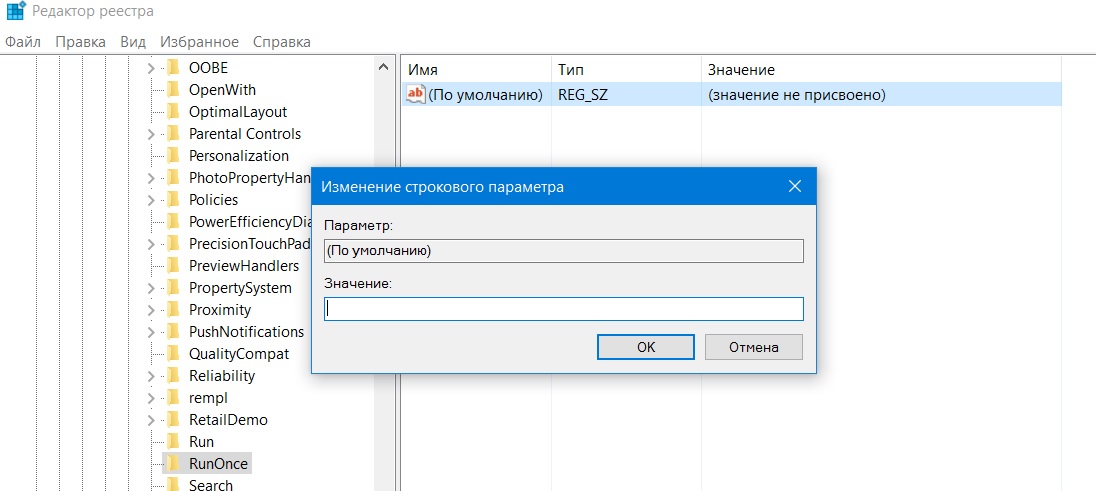Click the Run folder icon
Viewport: 1096px width, 491px height.
click(x=172, y=442)
